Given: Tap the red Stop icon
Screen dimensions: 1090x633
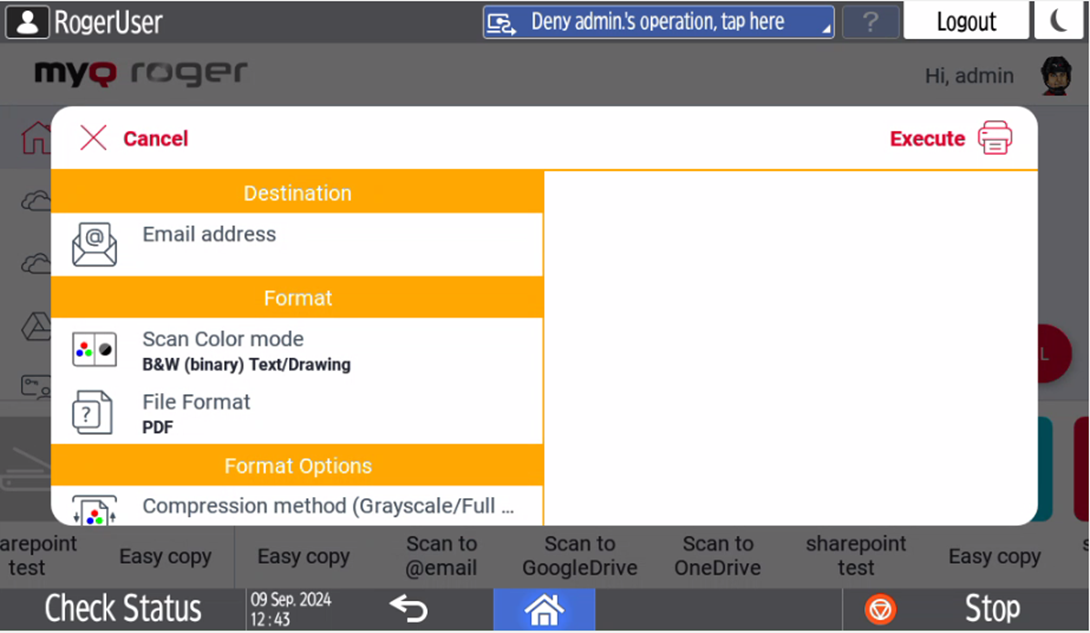Looking at the screenshot, I should coord(880,608).
